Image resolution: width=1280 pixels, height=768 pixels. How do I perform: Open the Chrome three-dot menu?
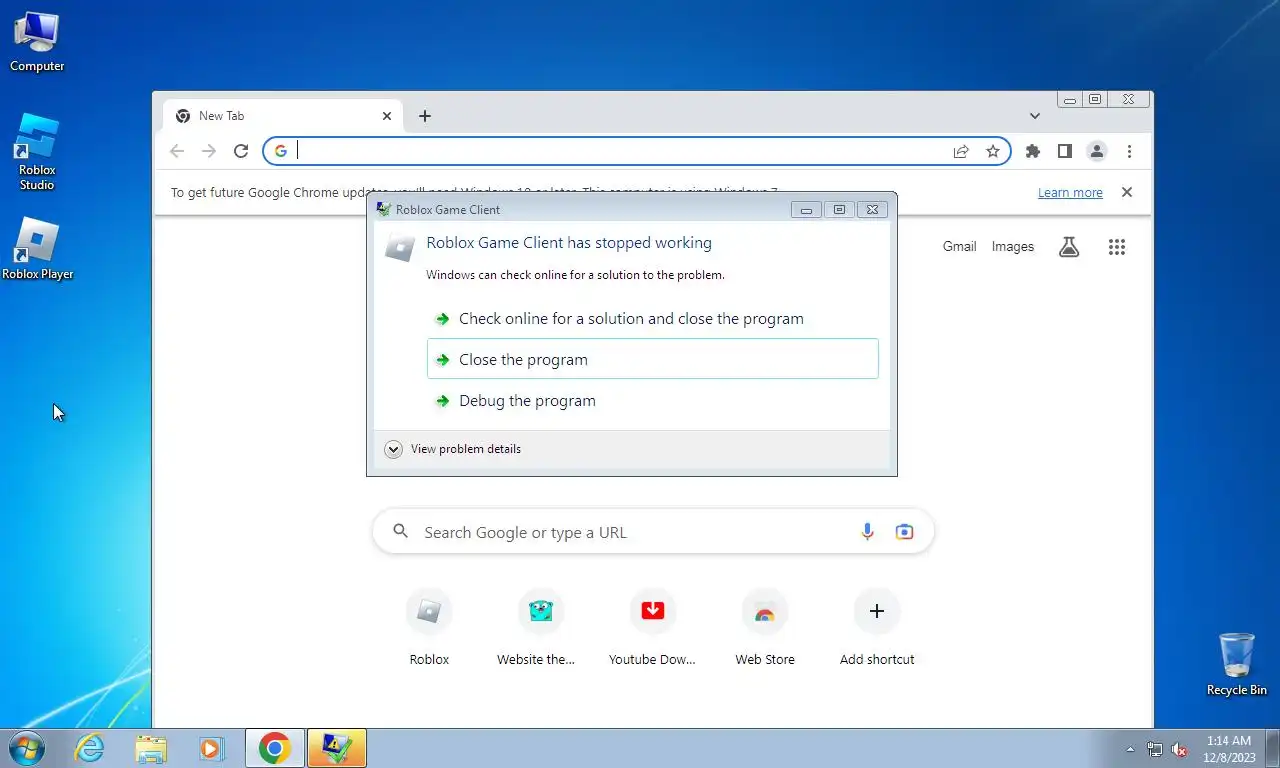pyautogui.click(x=1129, y=151)
